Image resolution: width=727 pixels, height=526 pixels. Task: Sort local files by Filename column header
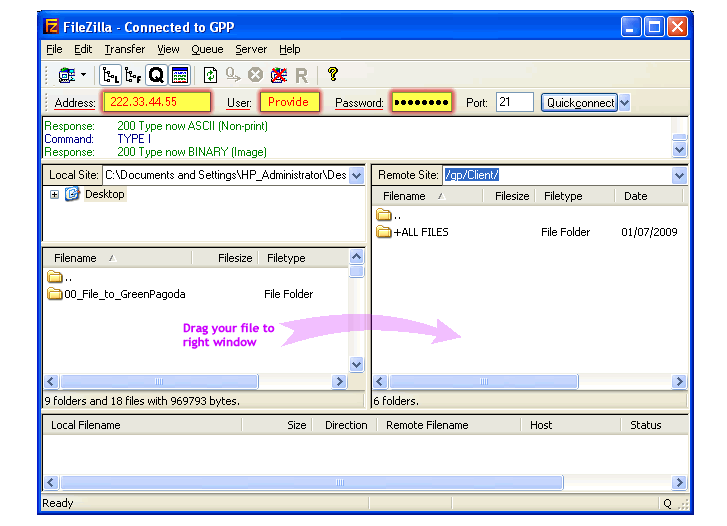coord(76,258)
